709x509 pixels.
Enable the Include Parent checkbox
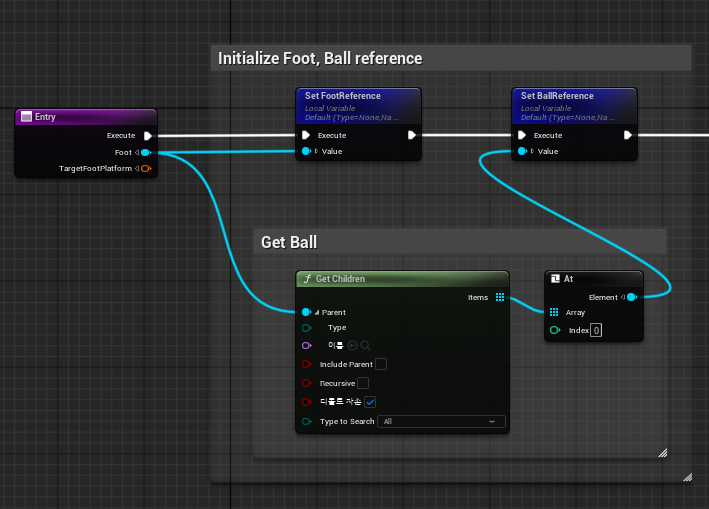[x=381, y=364]
